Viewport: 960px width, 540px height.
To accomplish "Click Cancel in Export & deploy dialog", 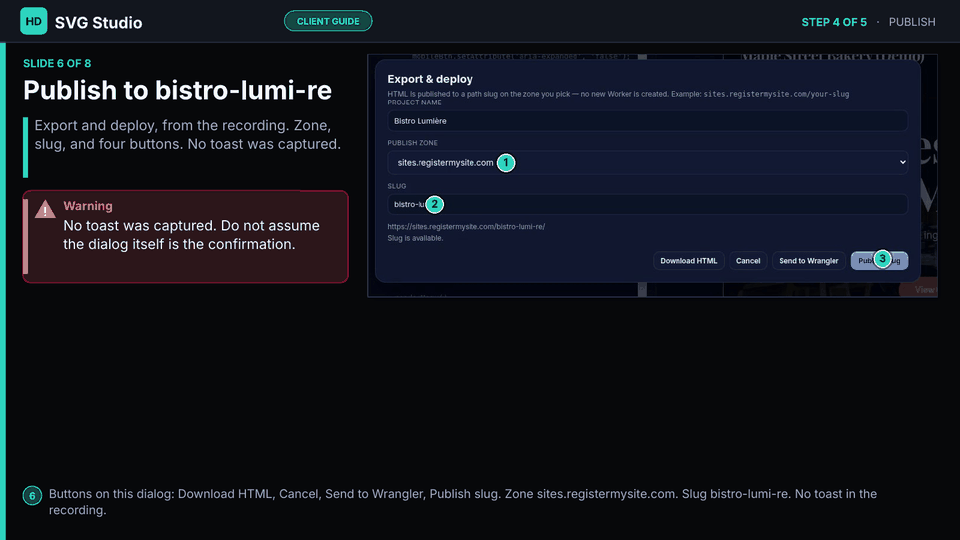I will click(748, 261).
